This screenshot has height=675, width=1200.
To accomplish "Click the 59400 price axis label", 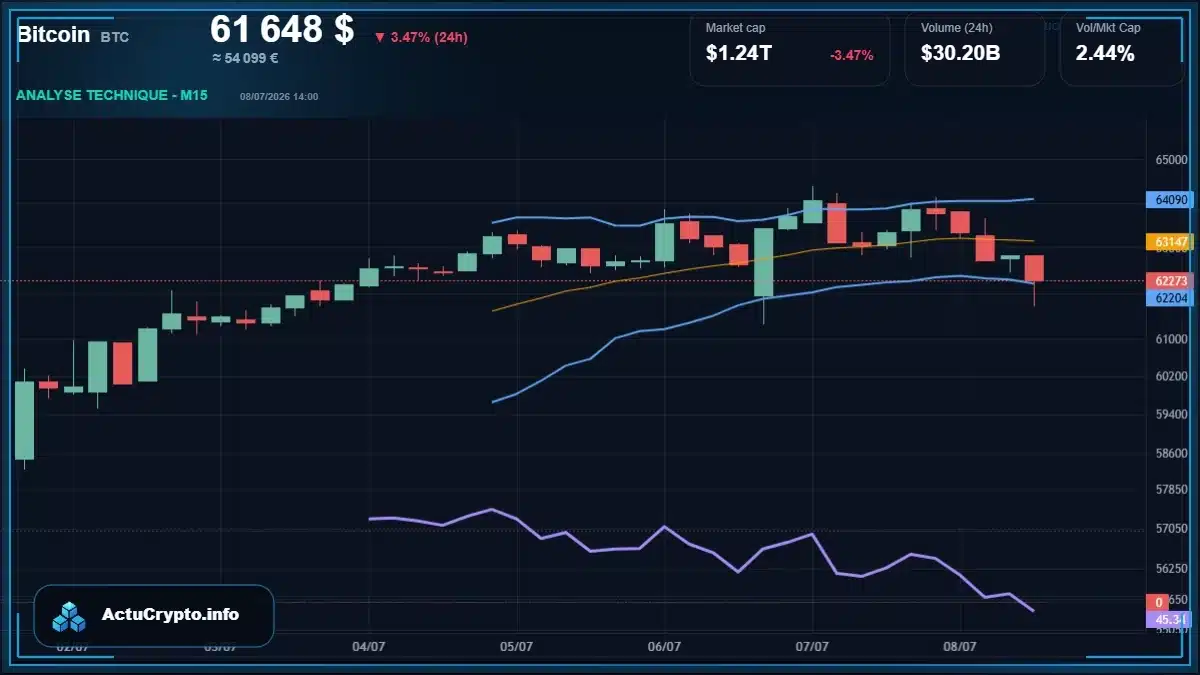I will (1171, 413).
